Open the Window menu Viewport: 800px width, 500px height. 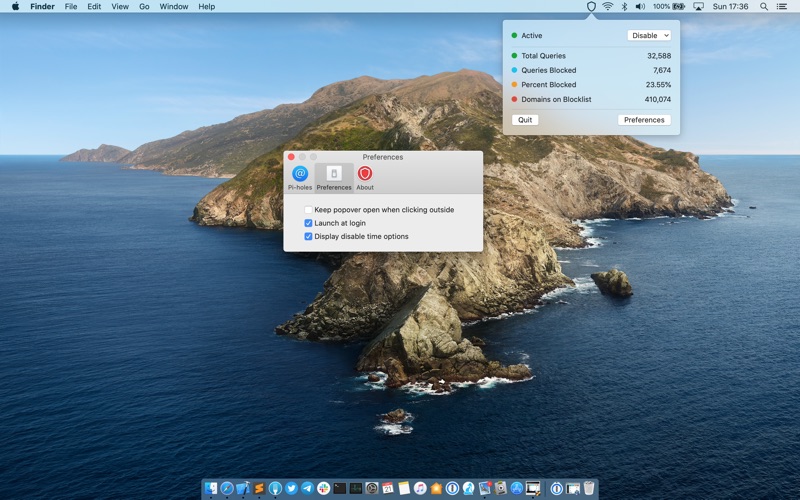click(x=174, y=7)
